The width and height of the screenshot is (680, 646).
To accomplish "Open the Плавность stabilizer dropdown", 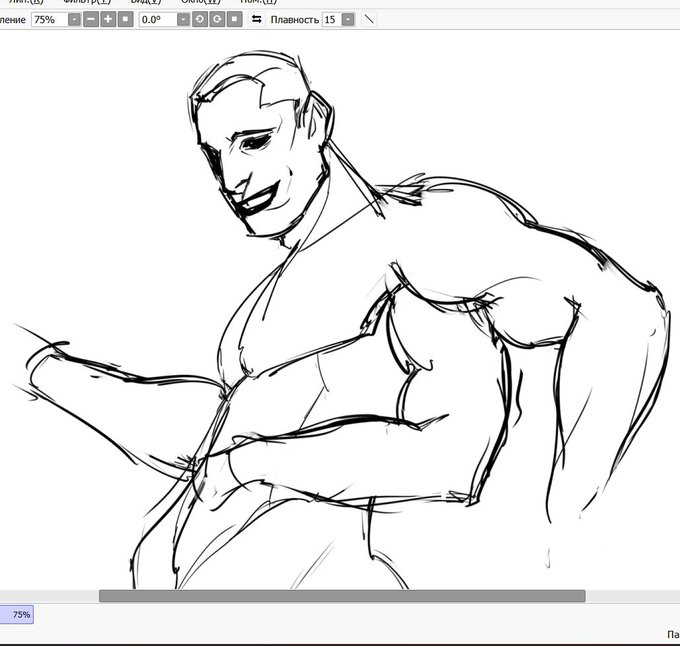I will (x=348, y=20).
